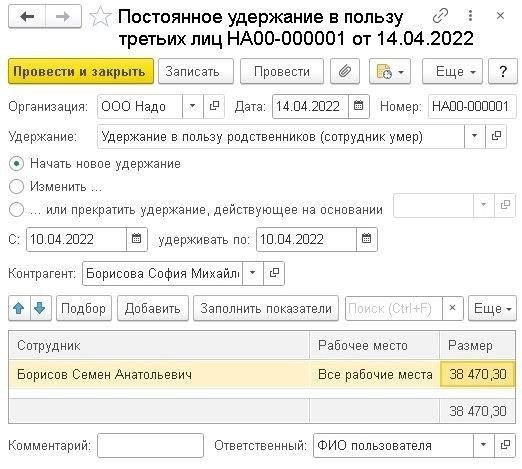522x469 pixels.
Task: Click the Рабочее место column header
Action: click(374, 345)
